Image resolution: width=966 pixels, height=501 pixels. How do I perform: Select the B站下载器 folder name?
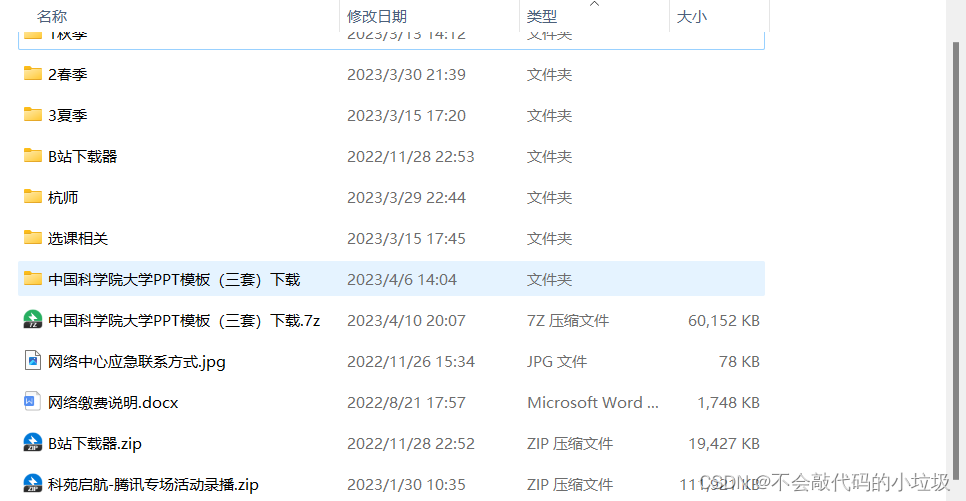click(x=83, y=157)
